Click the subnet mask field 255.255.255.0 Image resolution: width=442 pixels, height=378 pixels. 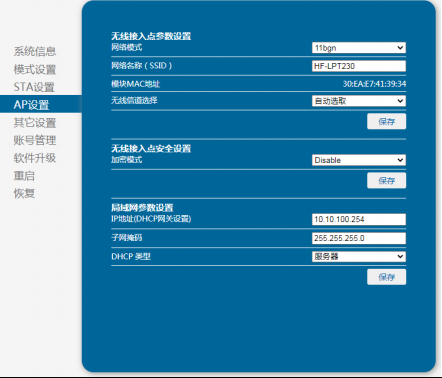coord(359,238)
